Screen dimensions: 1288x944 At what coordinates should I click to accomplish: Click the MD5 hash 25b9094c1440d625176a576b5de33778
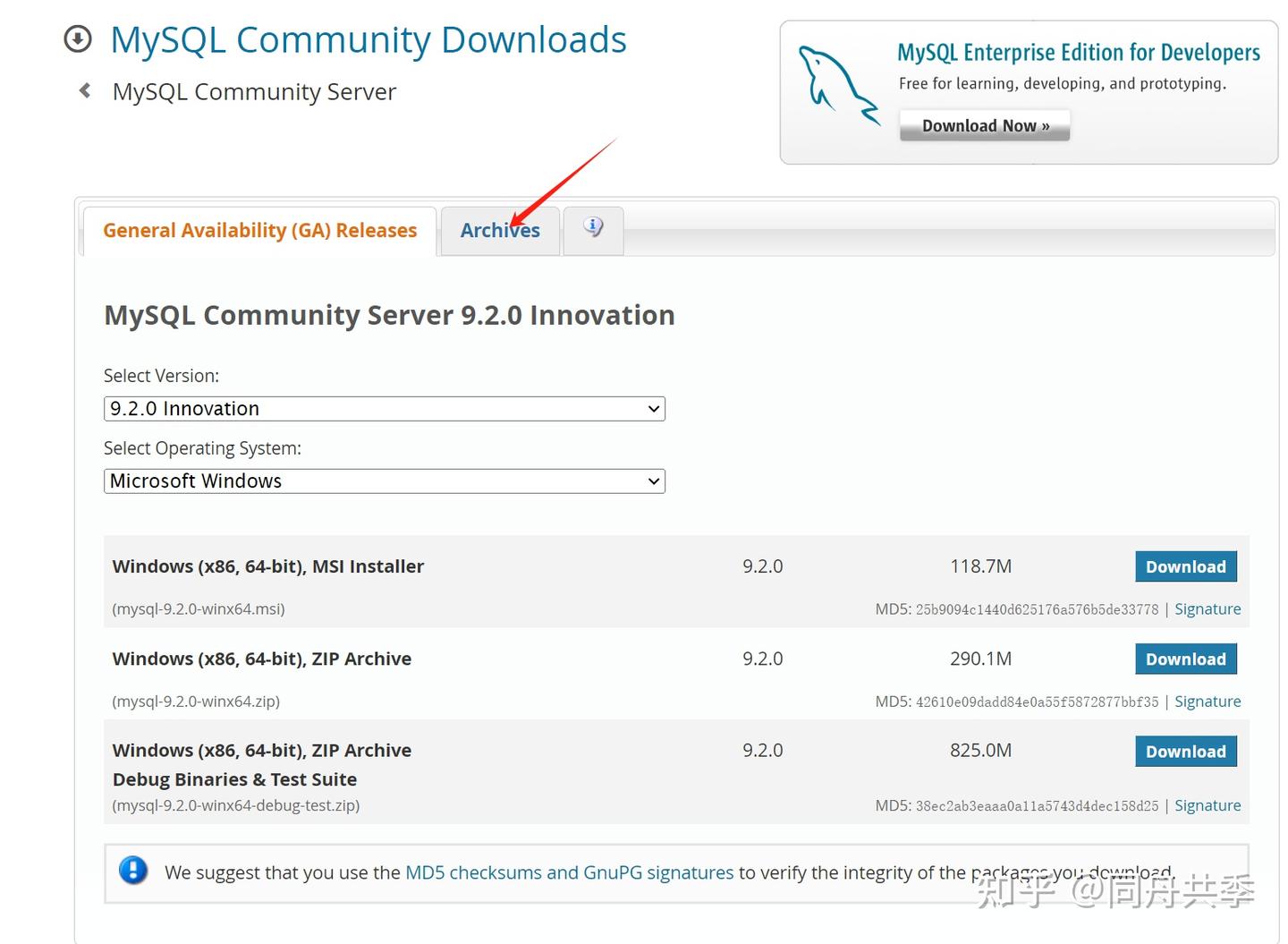click(x=1037, y=609)
